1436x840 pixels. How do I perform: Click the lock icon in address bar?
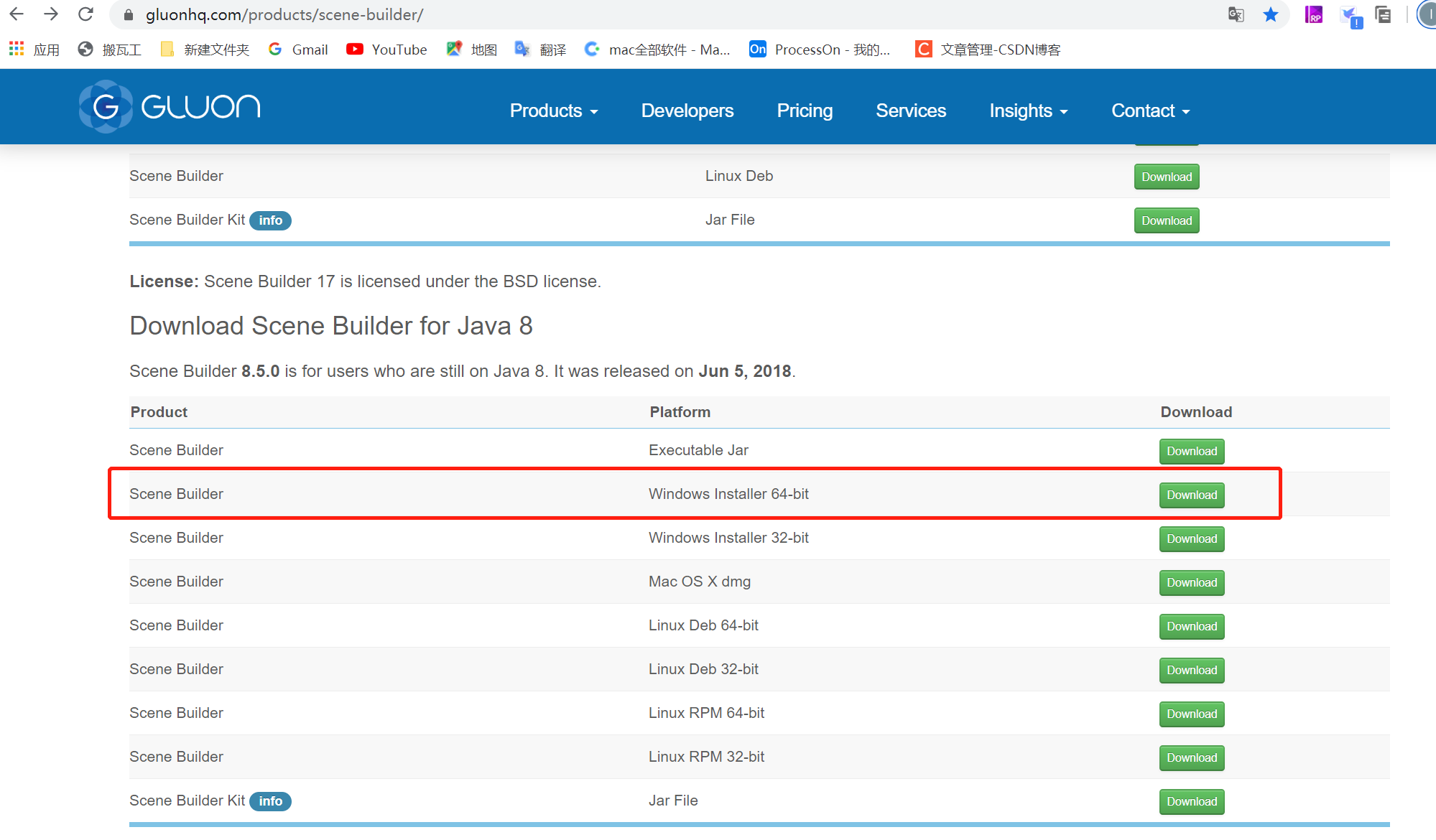(x=129, y=14)
